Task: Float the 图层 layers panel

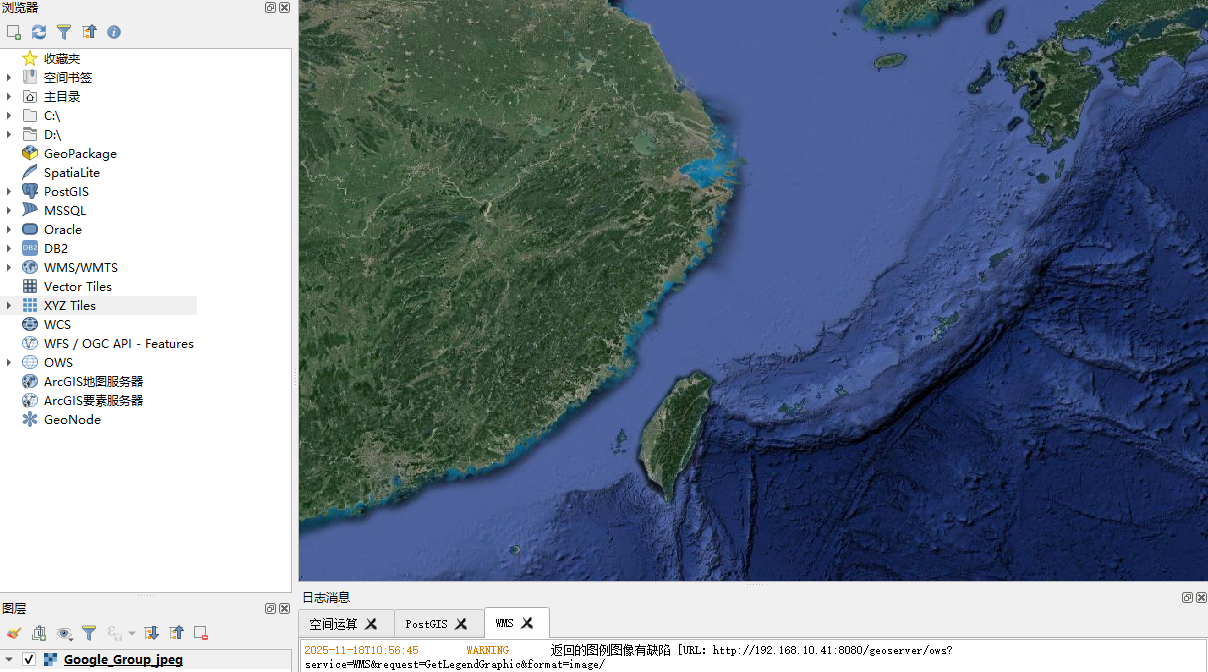Action: [x=270, y=609]
